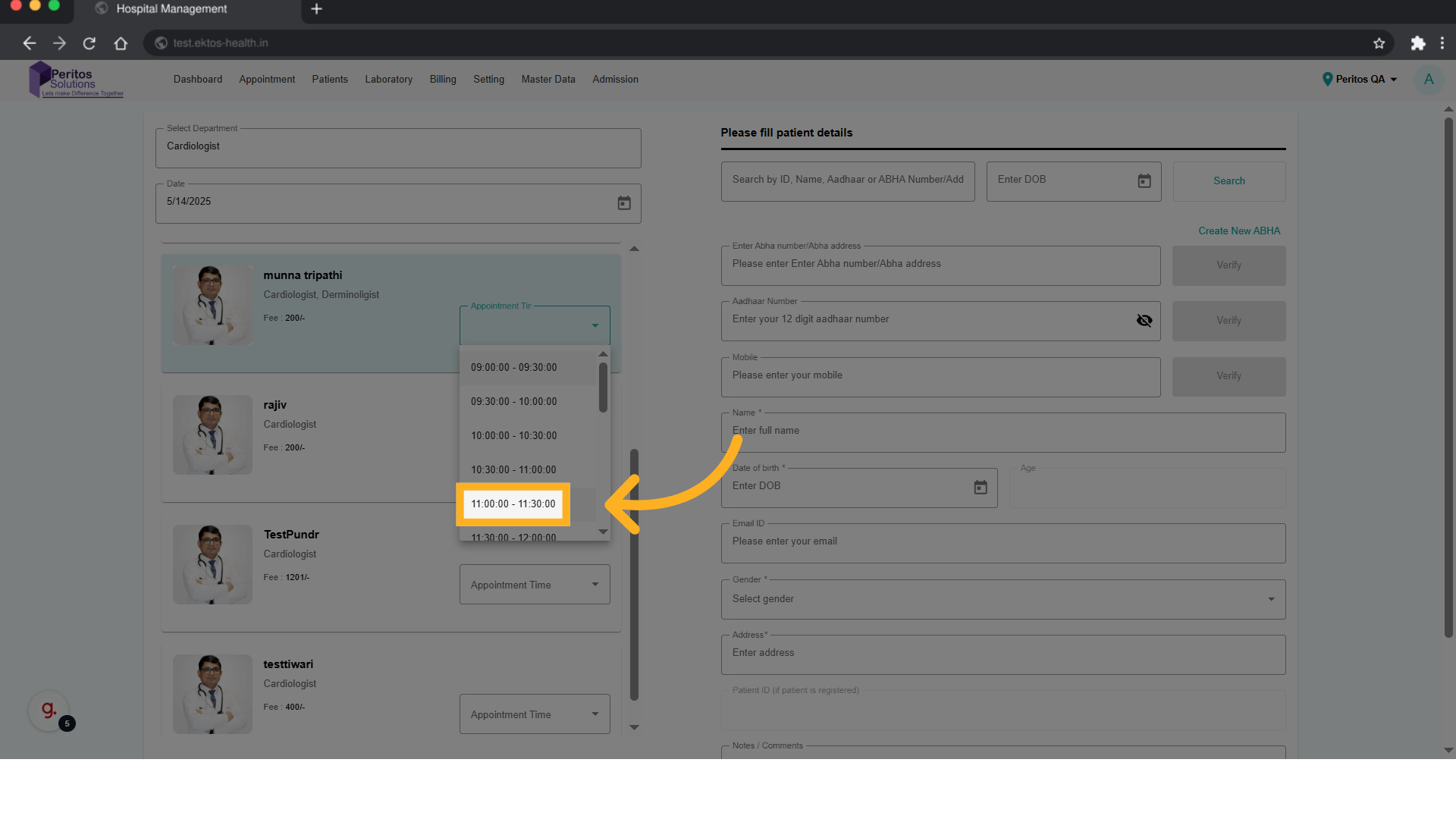Open TestPundr Appointment Time dropdown

coord(535,585)
